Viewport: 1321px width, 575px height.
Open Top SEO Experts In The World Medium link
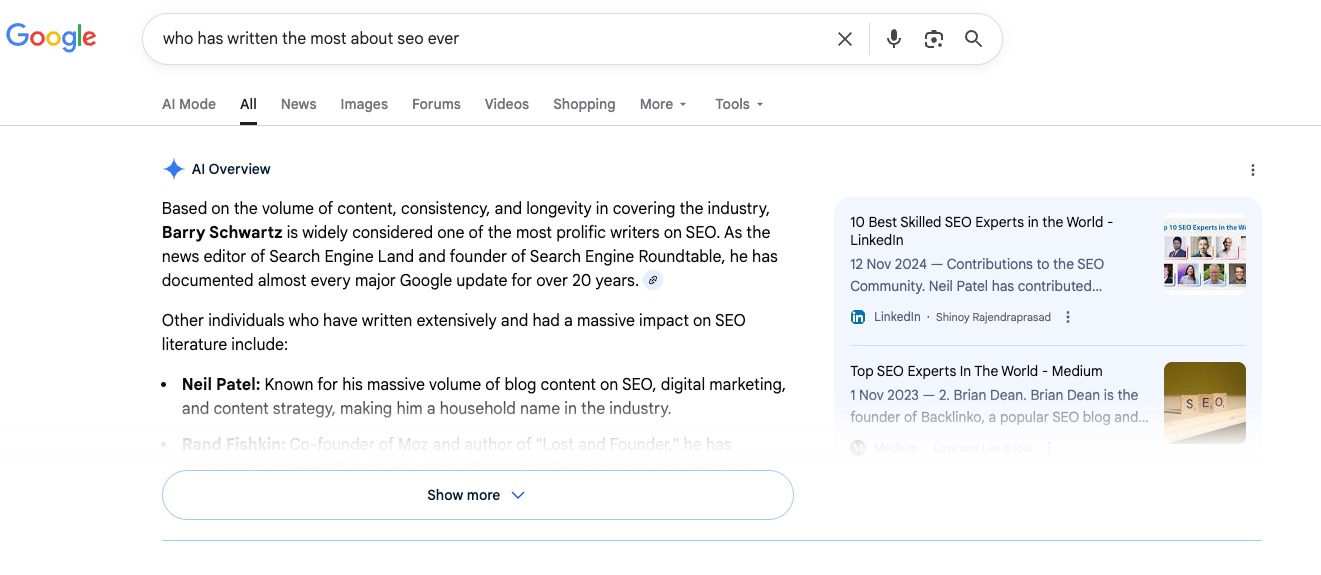point(976,371)
